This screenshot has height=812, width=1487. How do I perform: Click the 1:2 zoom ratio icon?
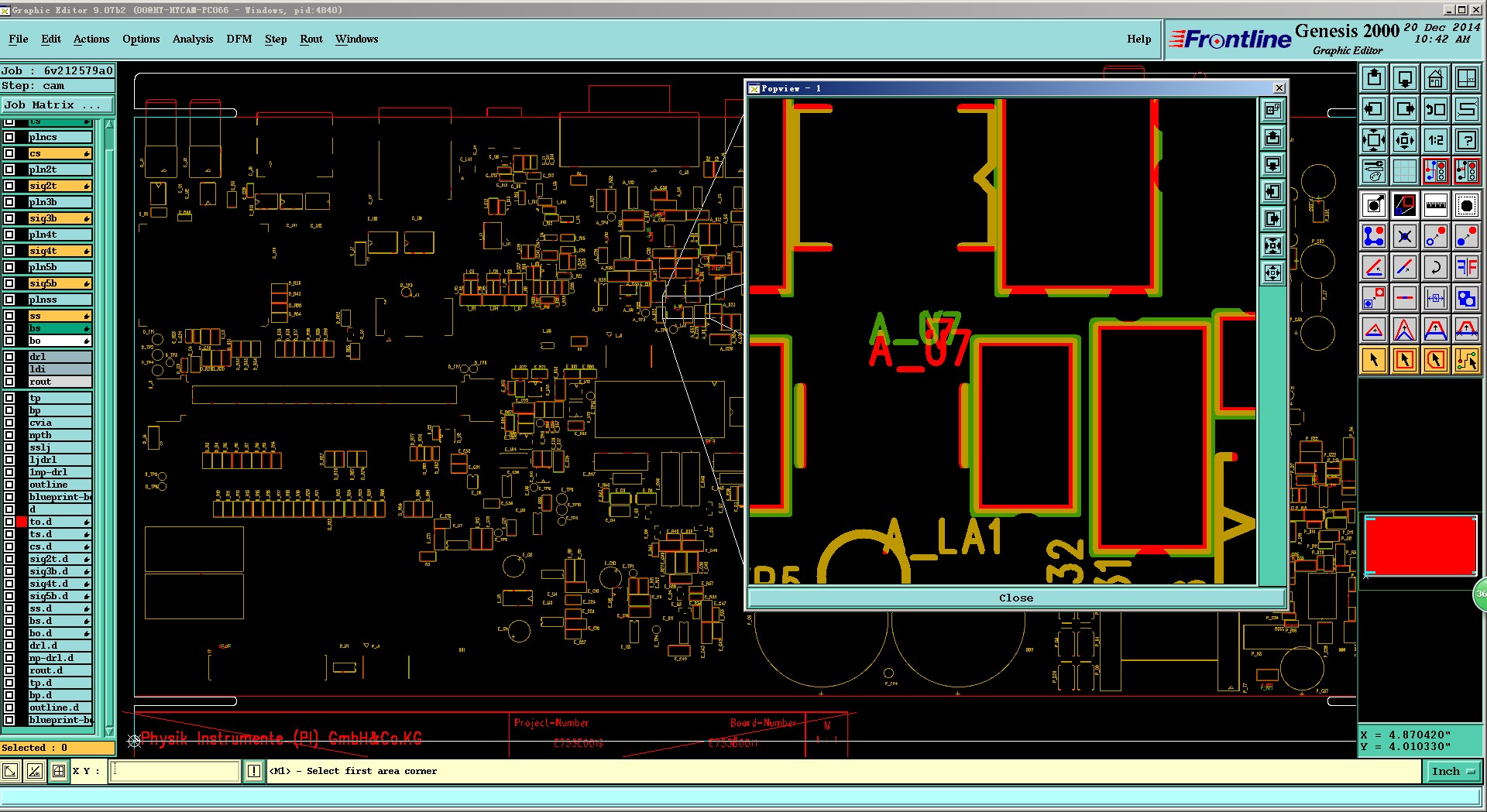coord(1436,140)
